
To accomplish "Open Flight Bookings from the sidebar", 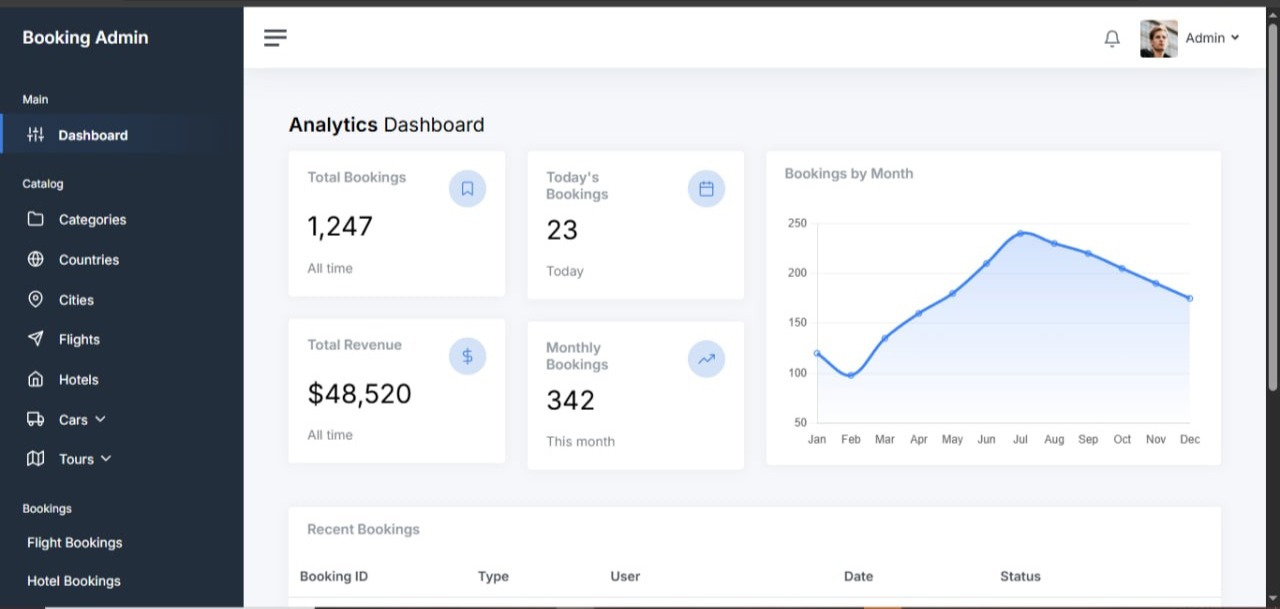I will (x=73, y=542).
